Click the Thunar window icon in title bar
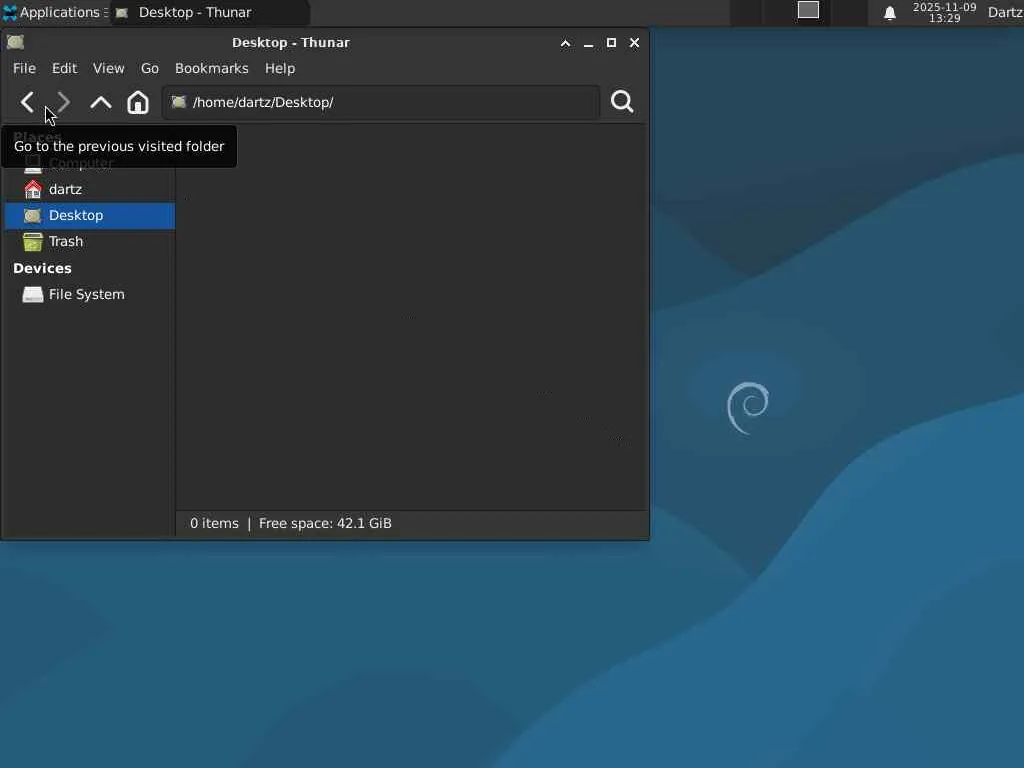1024x768 pixels. tap(16, 42)
